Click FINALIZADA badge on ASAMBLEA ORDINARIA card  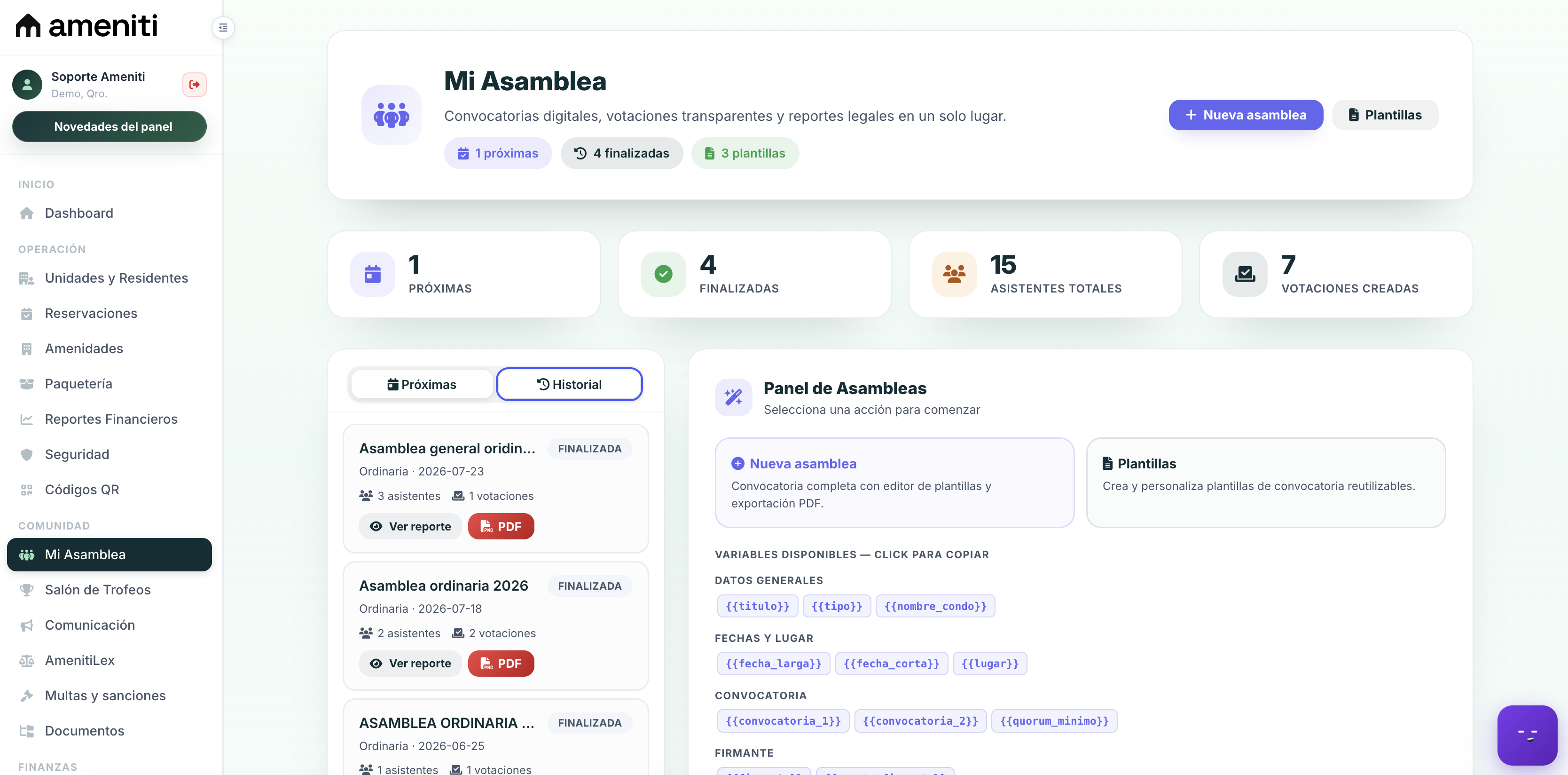[589, 723]
